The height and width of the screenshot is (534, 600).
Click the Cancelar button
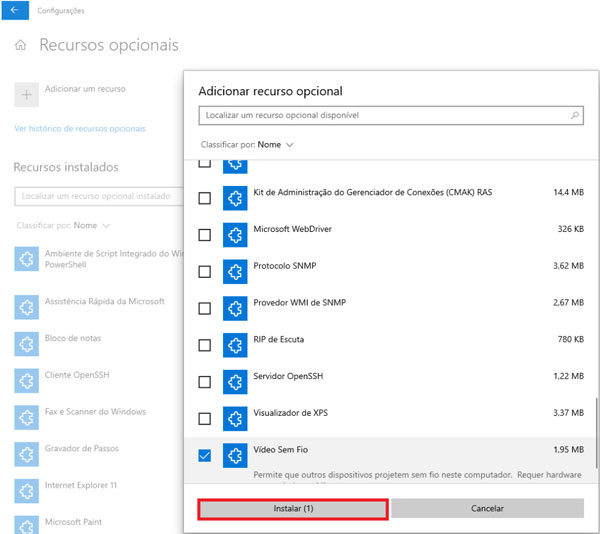[487, 508]
